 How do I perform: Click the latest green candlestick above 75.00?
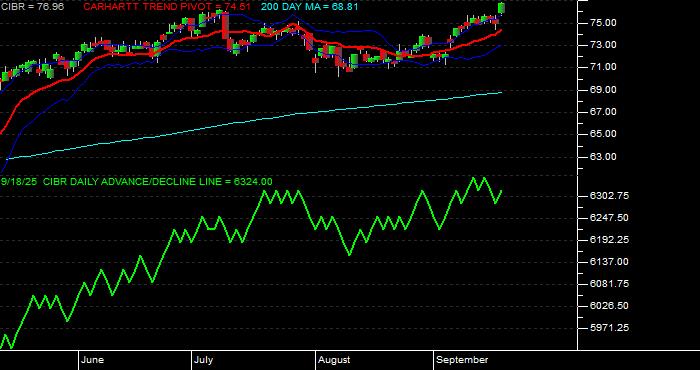[501, 8]
